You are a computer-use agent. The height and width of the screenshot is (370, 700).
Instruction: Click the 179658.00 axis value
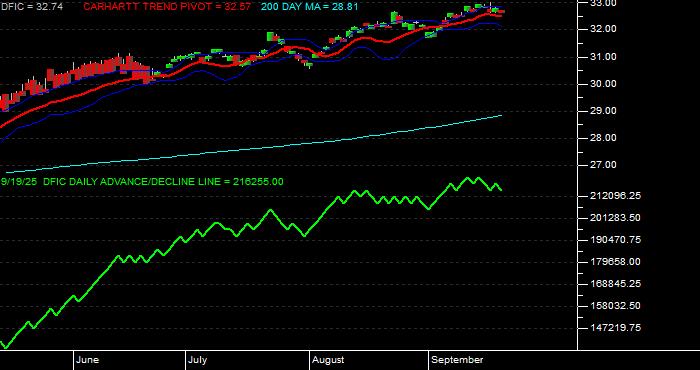coord(616,262)
